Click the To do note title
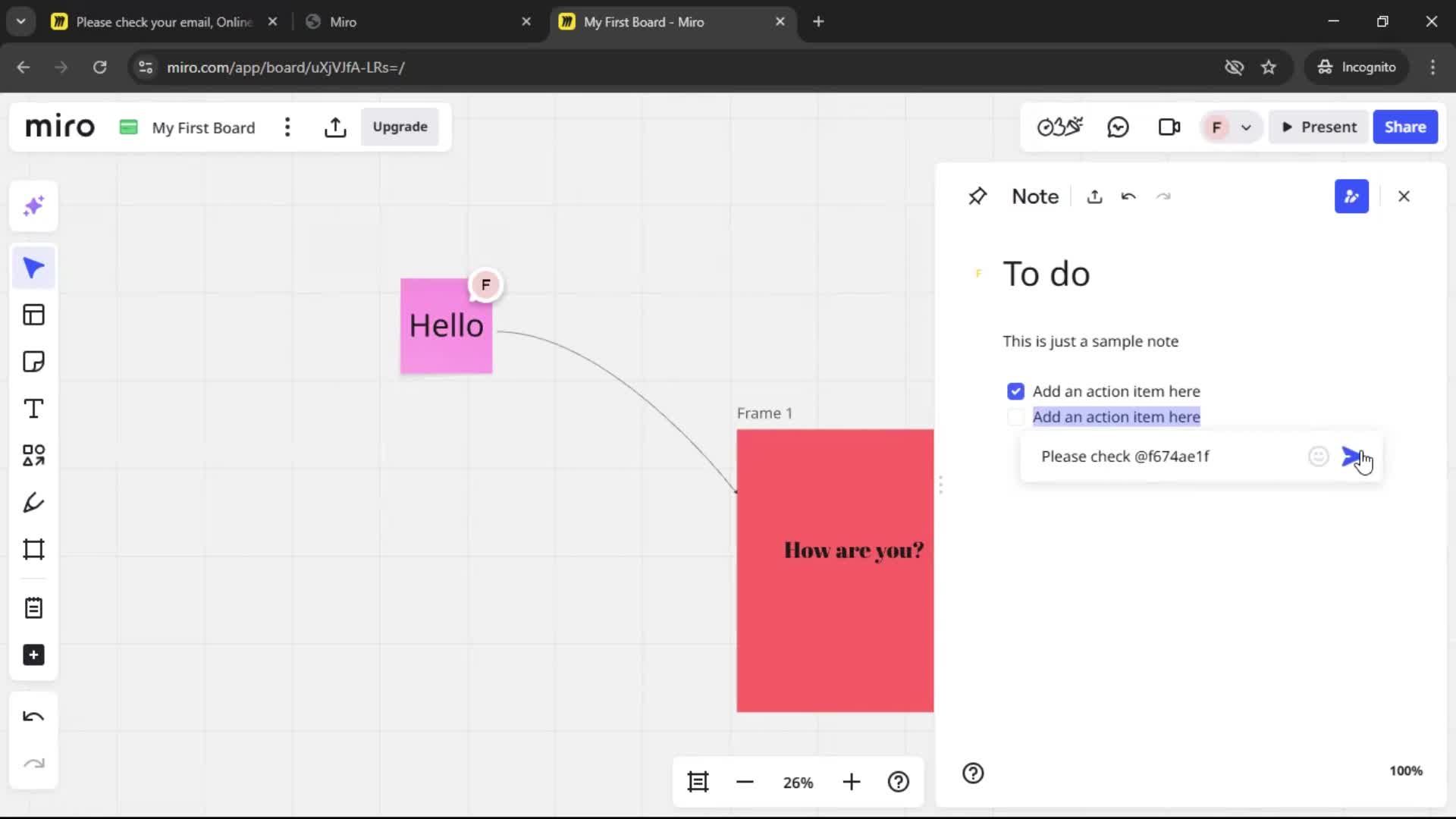 pos(1046,274)
